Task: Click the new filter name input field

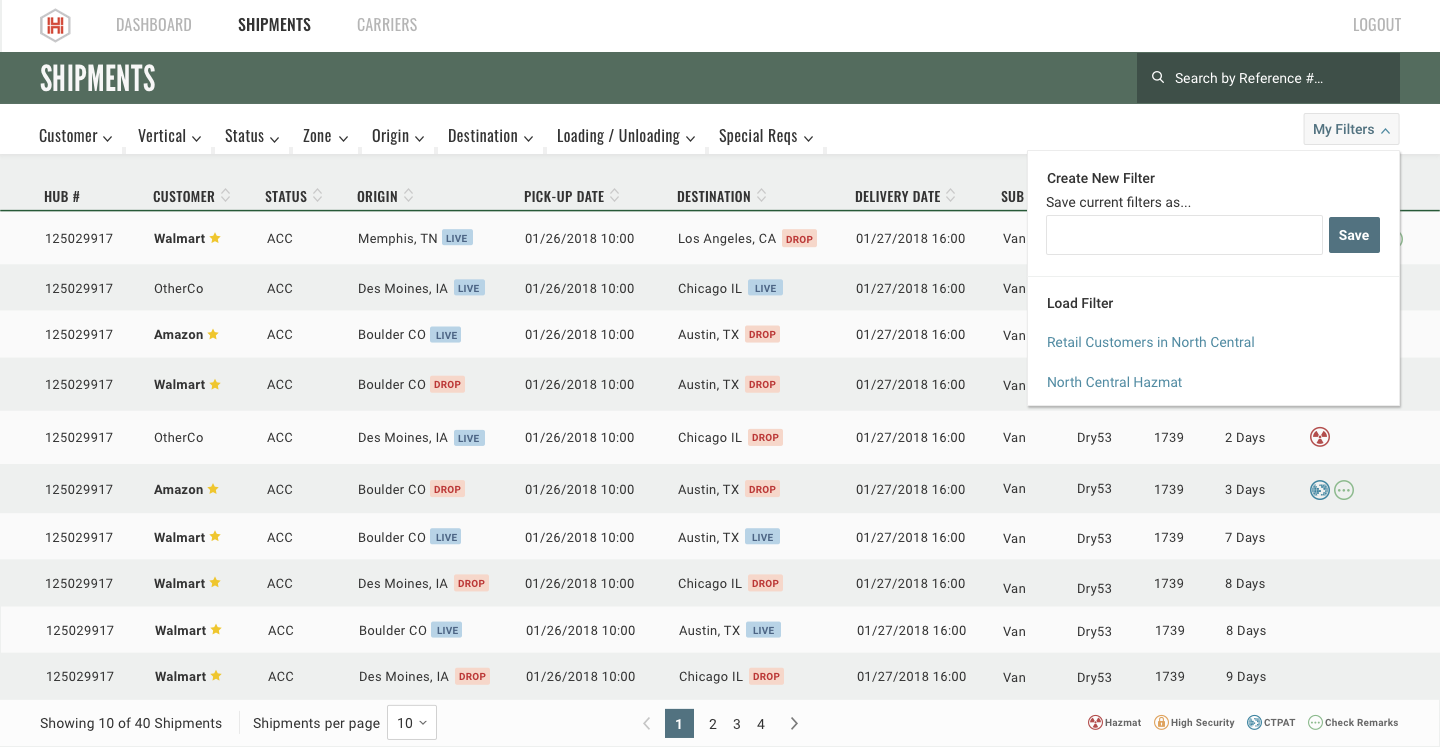Action: point(1184,235)
